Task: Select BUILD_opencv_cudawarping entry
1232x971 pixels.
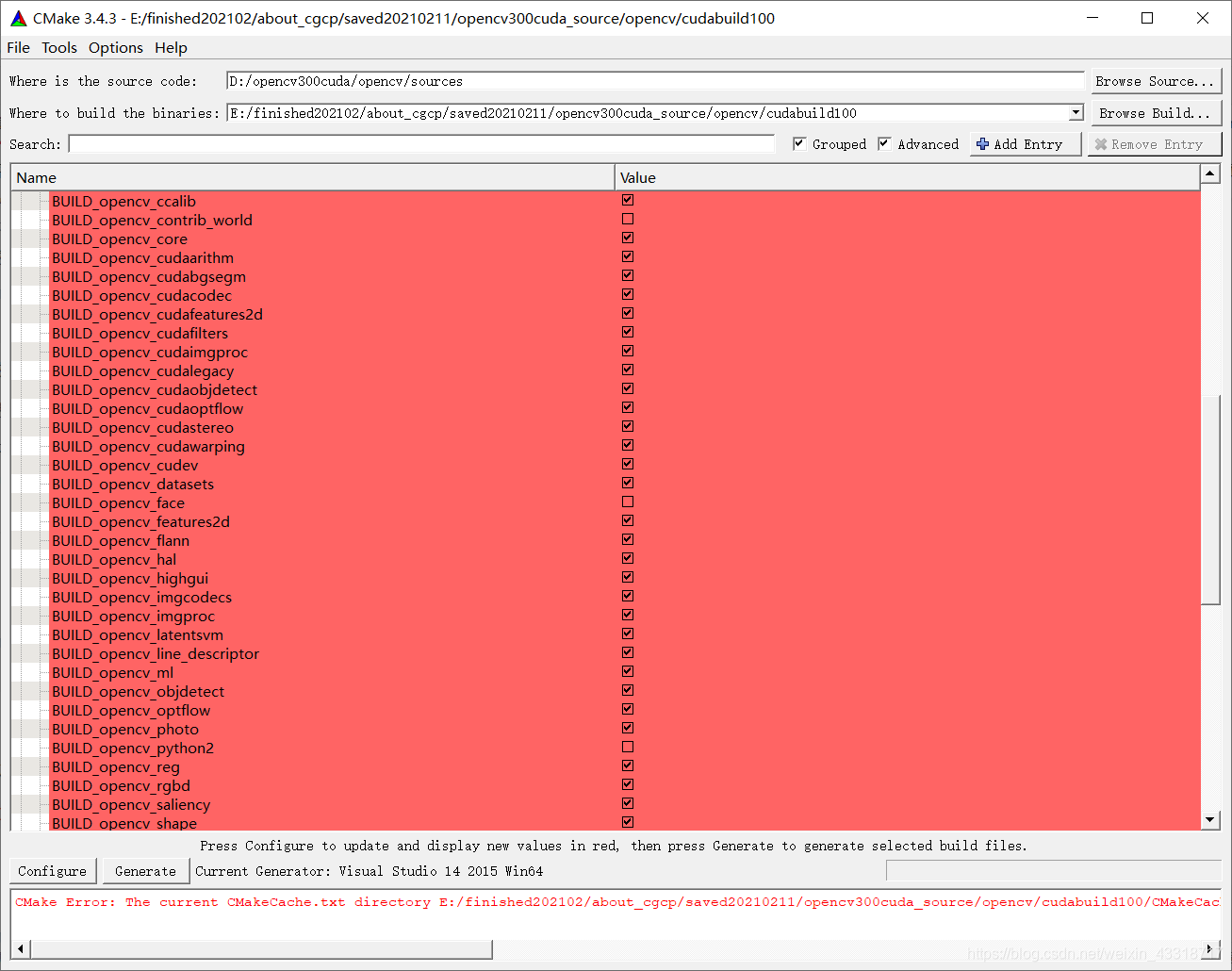Action: (x=148, y=447)
